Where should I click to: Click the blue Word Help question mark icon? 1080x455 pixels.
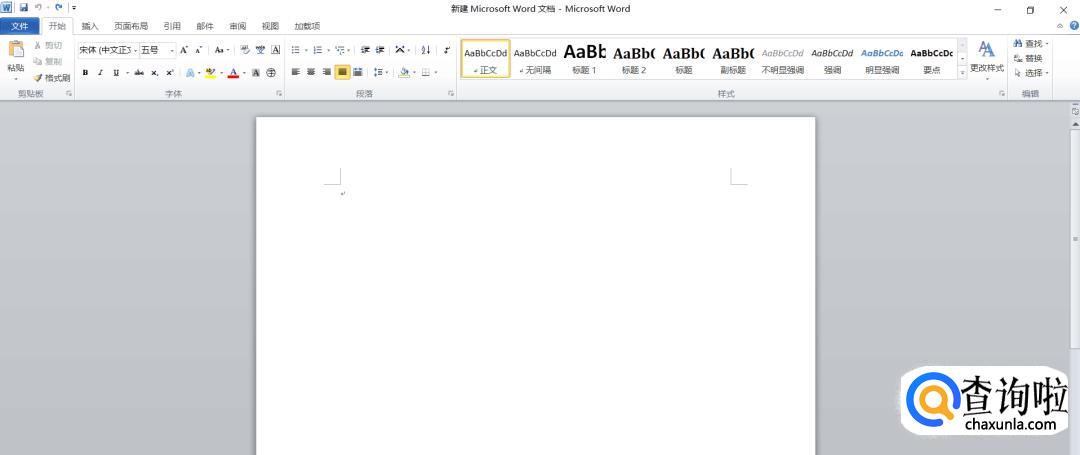1074,25
